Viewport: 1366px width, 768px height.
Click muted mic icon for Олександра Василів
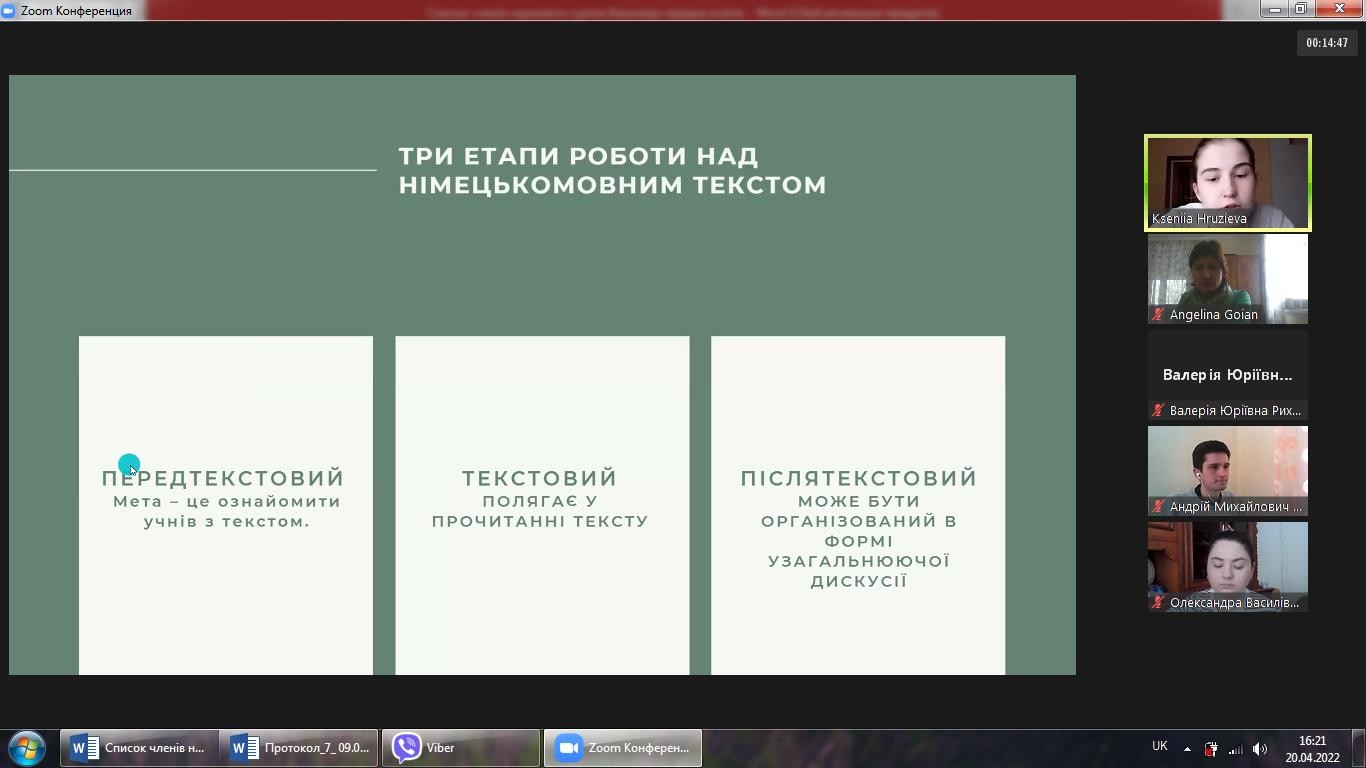pos(1158,602)
